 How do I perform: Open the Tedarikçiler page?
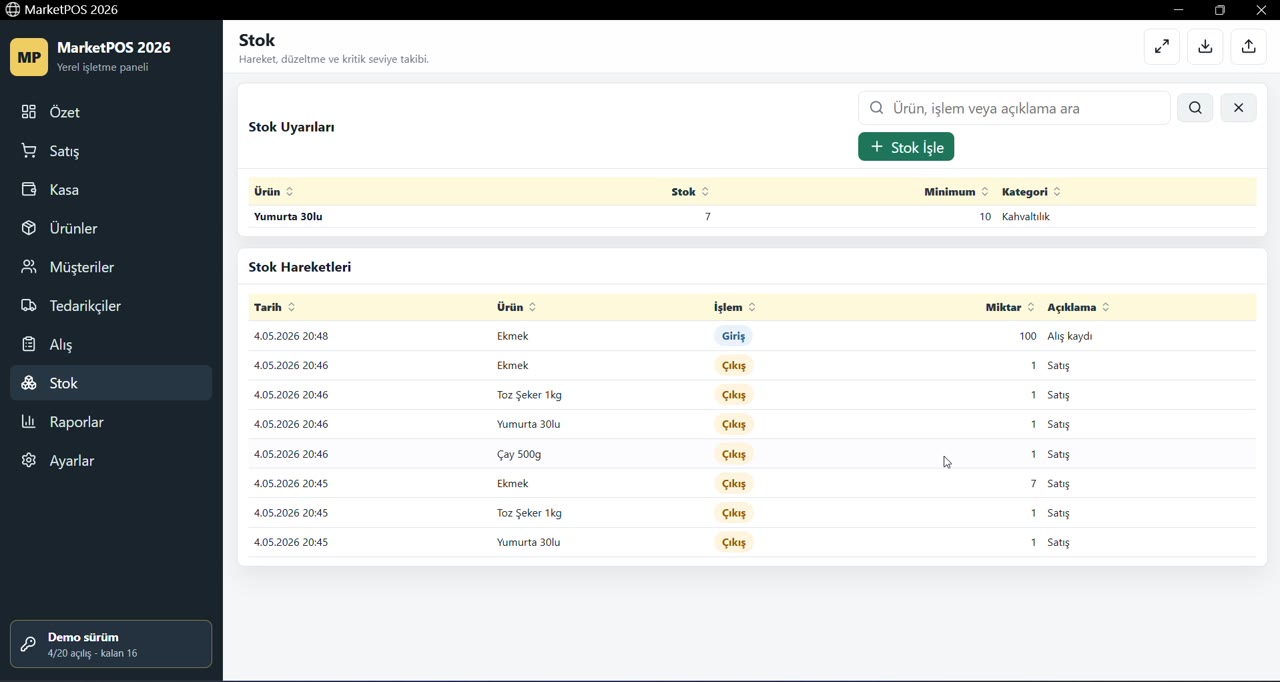click(111, 306)
